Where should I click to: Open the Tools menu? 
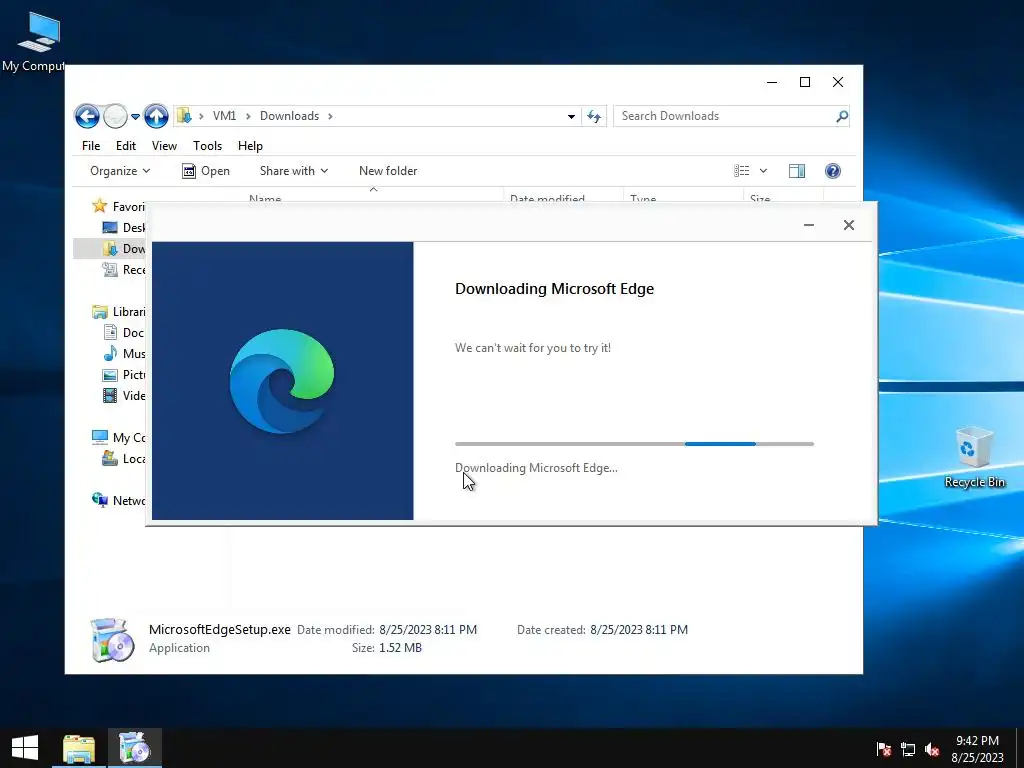(207, 146)
